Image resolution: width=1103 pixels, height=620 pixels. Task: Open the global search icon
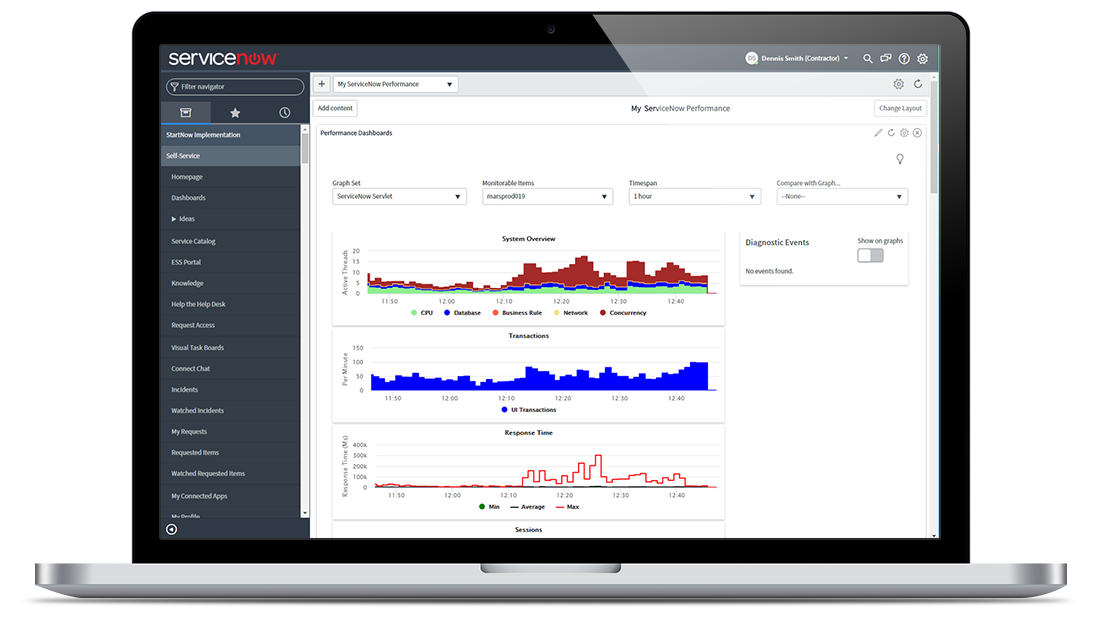pyautogui.click(x=867, y=59)
